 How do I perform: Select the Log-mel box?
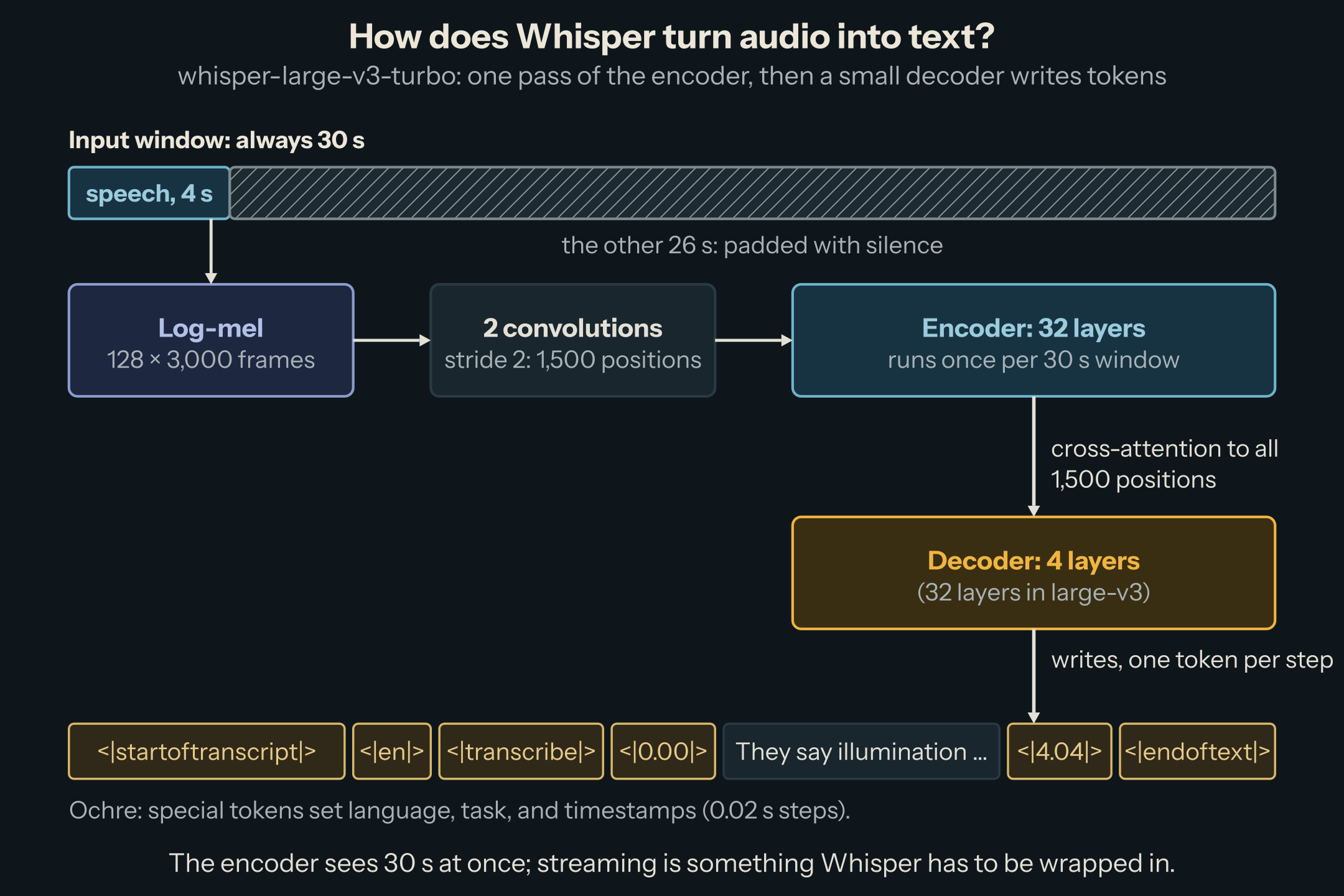211,340
